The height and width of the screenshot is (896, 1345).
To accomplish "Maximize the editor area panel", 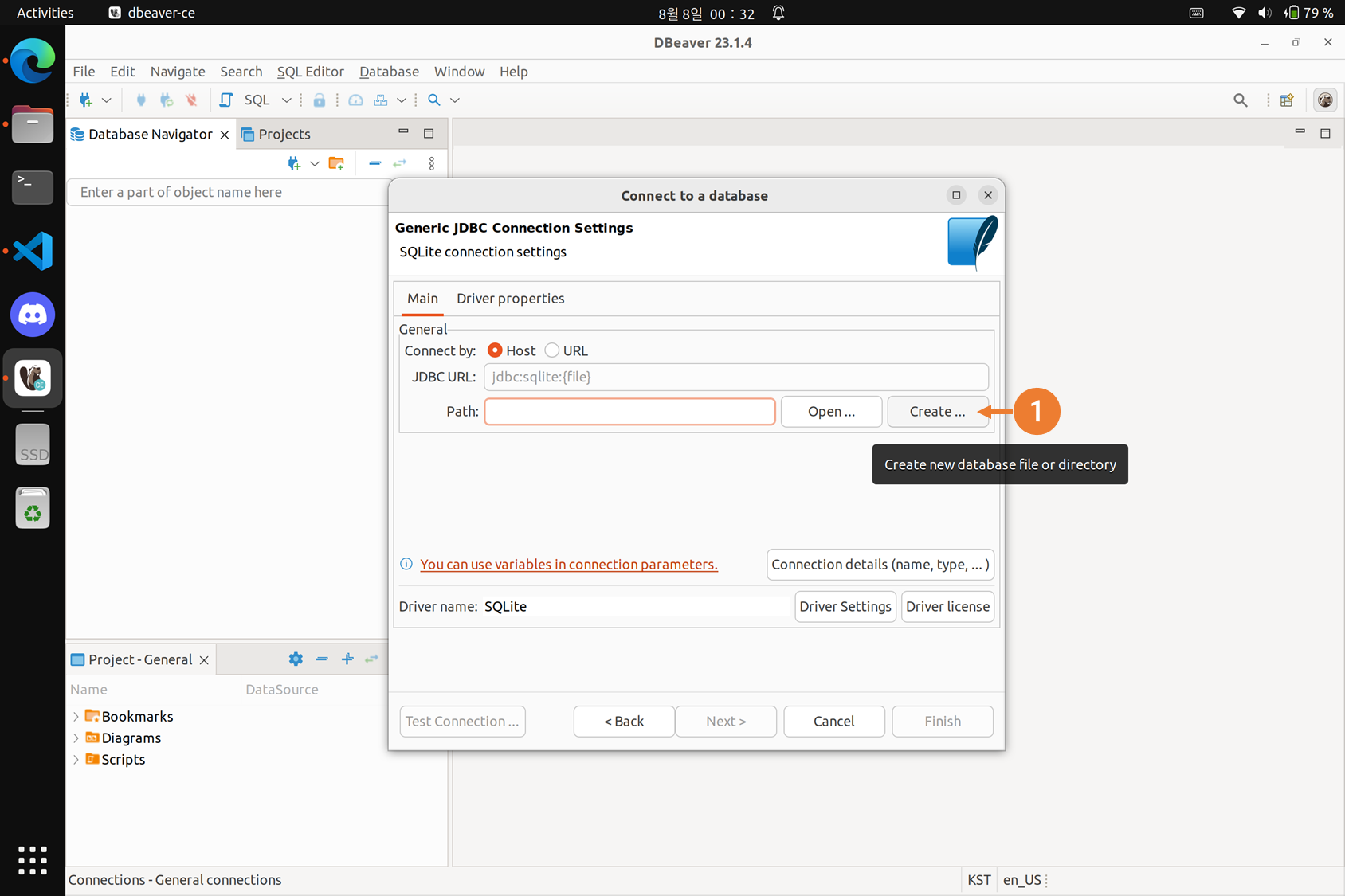I will click(x=1325, y=133).
